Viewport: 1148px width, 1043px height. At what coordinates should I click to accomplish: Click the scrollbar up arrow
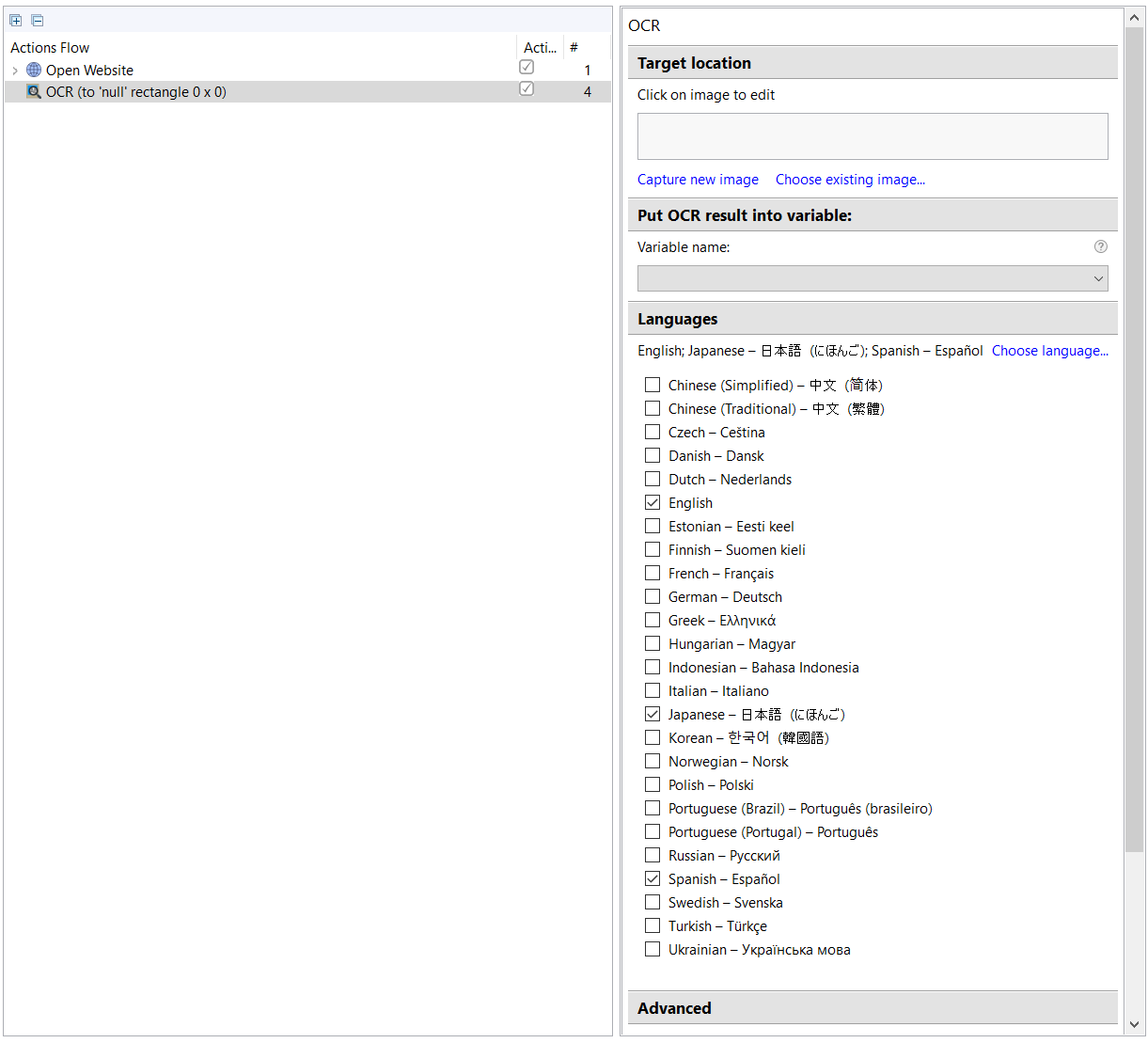(x=1135, y=18)
